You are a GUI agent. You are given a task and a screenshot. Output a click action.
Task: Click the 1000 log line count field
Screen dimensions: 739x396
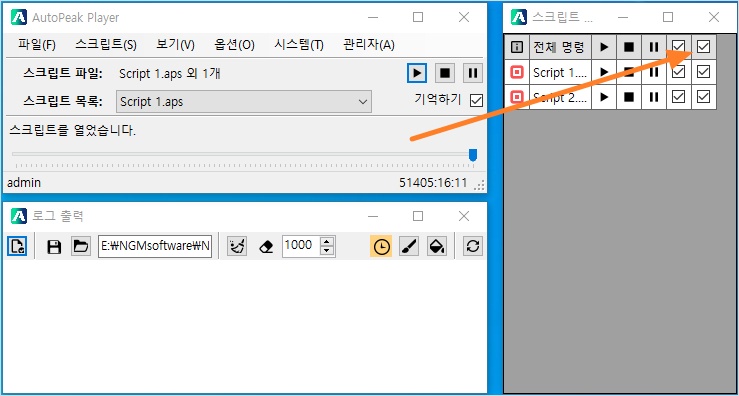pos(301,246)
